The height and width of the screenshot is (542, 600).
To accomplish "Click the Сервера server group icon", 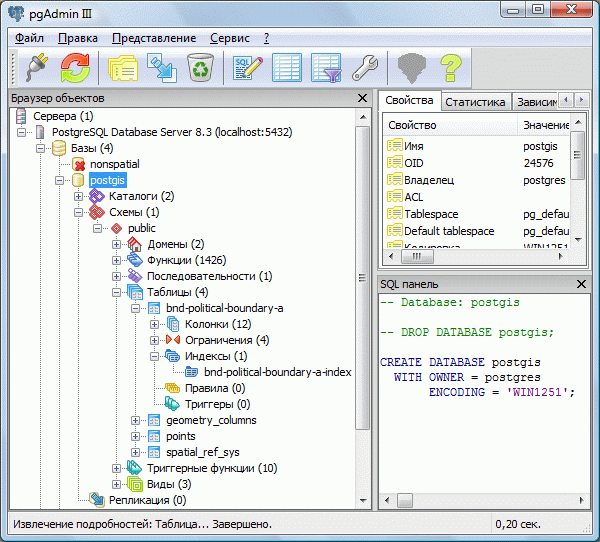I will coord(21,116).
